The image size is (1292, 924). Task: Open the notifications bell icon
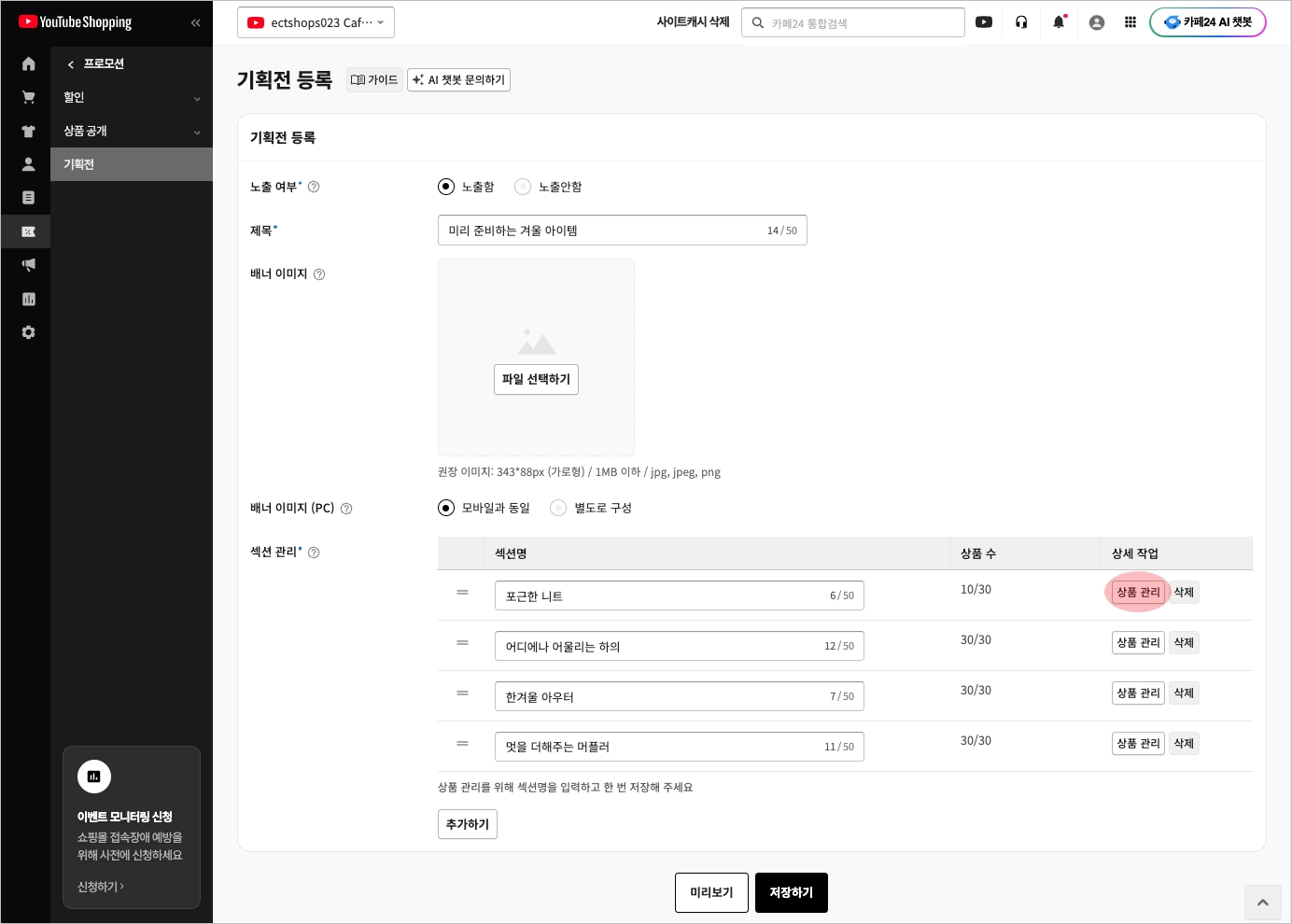(1059, 22)
